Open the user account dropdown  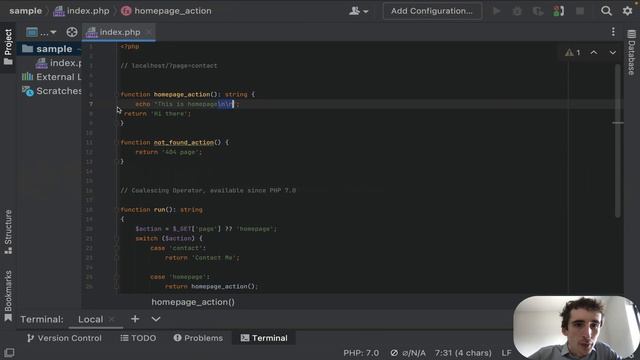[x=358, y=11]
